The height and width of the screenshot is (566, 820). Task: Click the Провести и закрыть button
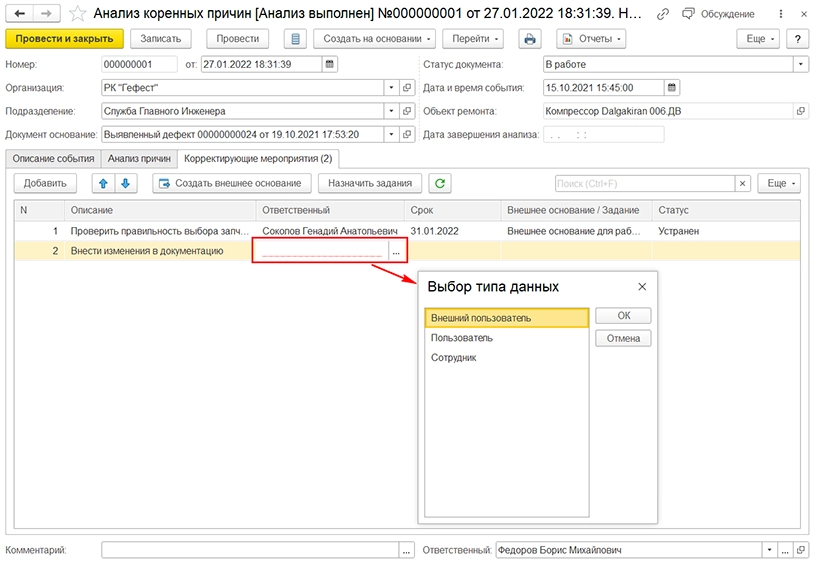65,39
